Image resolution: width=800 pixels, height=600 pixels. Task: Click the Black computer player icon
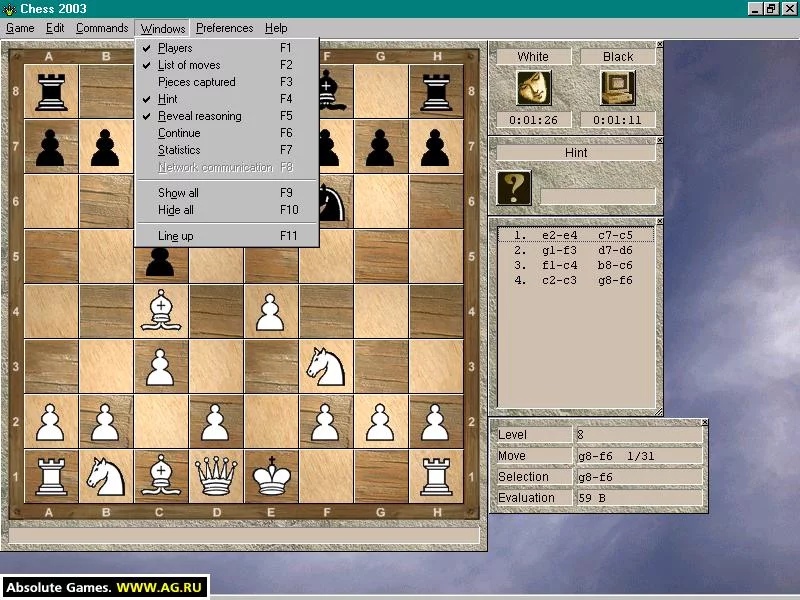coord(618,88)
